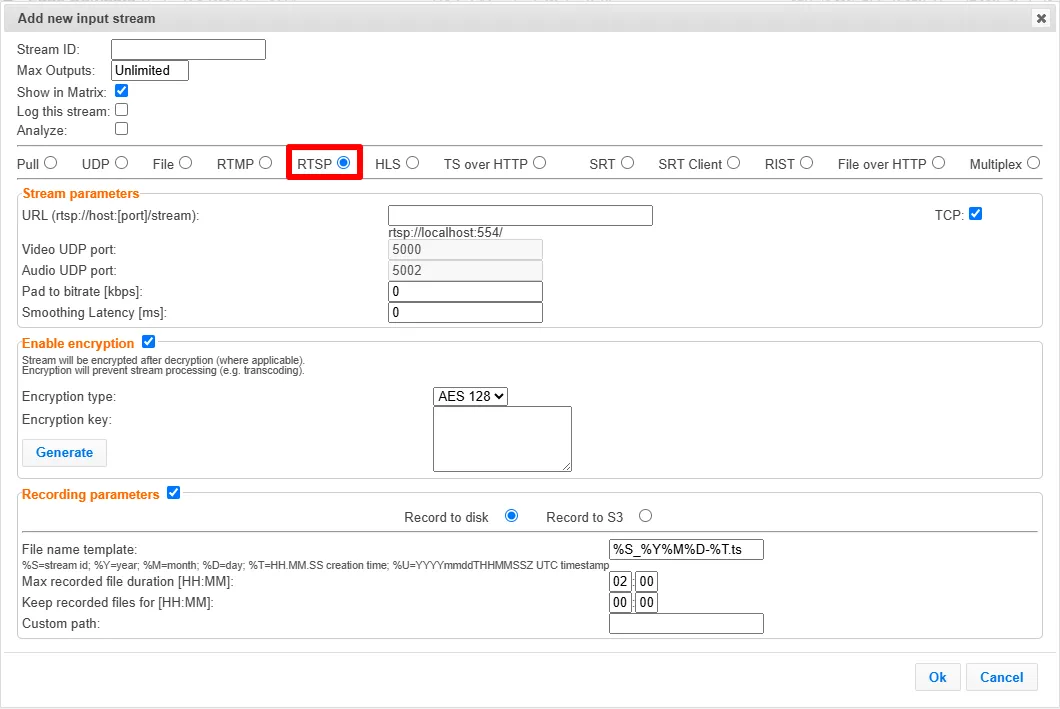Close the Add new input stream dialog
This screenshot has width=1060, height=709.
pos(1041,18)
